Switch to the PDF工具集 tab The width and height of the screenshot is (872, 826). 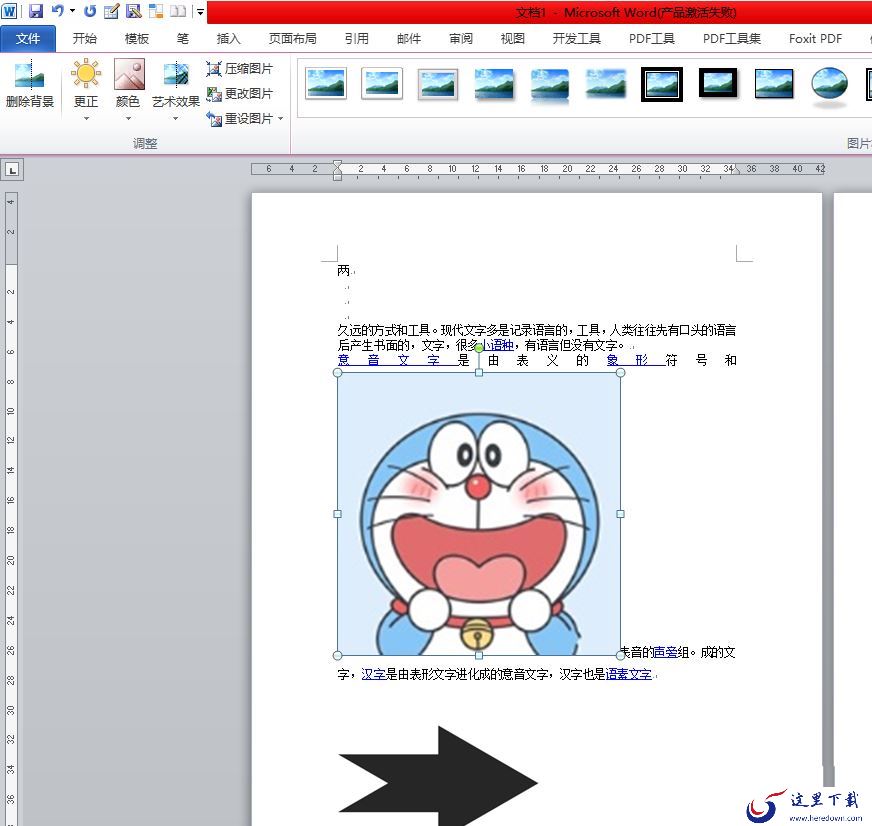tap(732, 38)
